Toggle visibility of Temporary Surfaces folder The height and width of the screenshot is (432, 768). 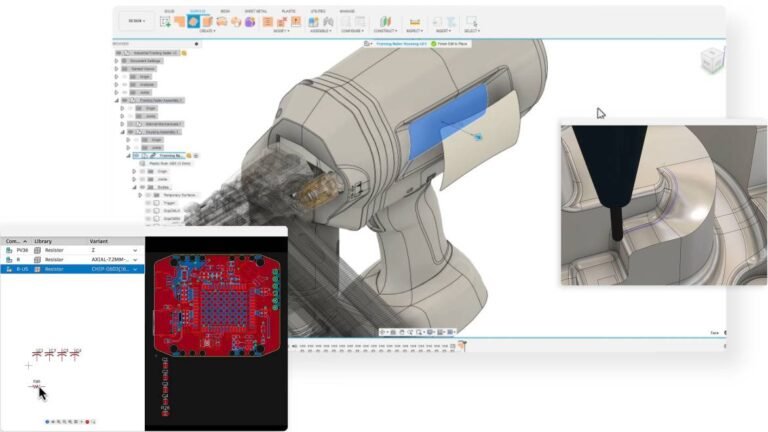pos(148,195)
